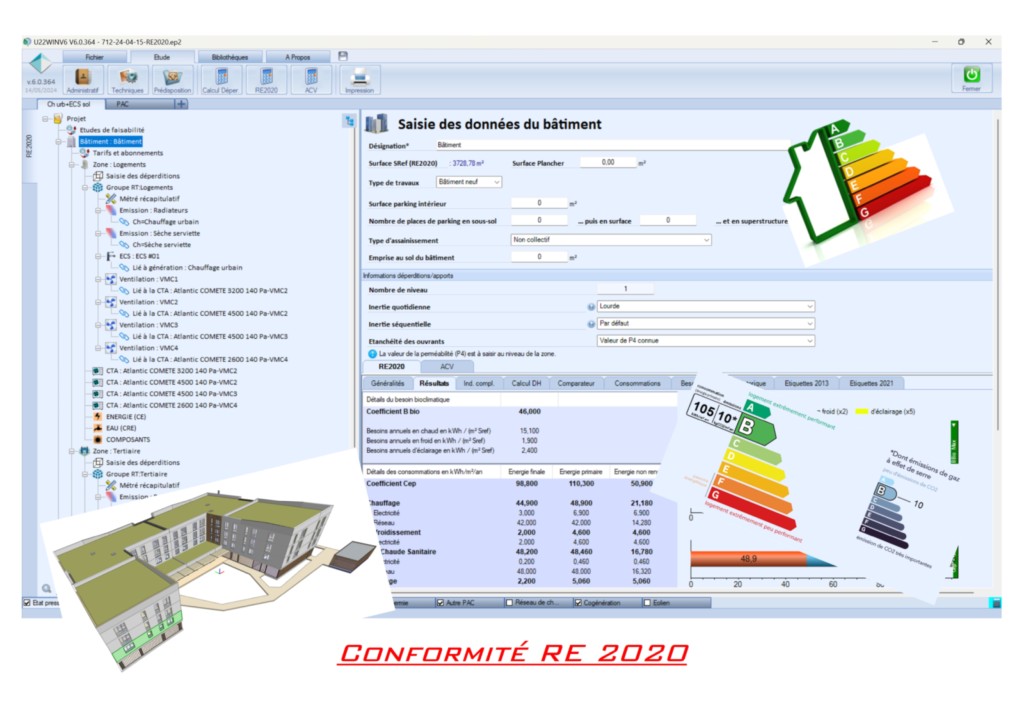Open the Inertie quotidienne dropdown
Screen dimensions: 1024x724
click(705, 306)
